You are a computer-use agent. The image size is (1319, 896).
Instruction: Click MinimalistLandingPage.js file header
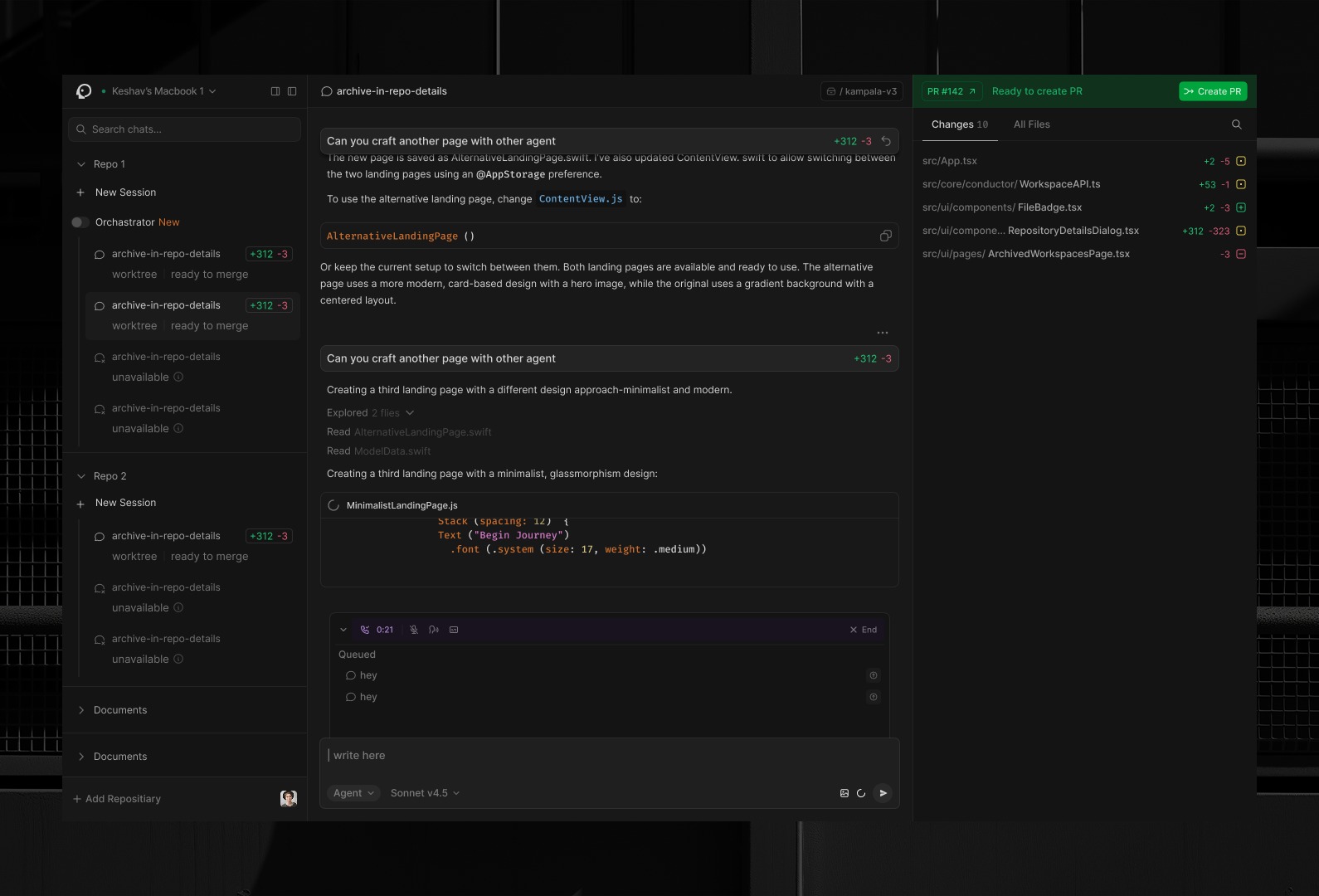(x=610, y=505)
